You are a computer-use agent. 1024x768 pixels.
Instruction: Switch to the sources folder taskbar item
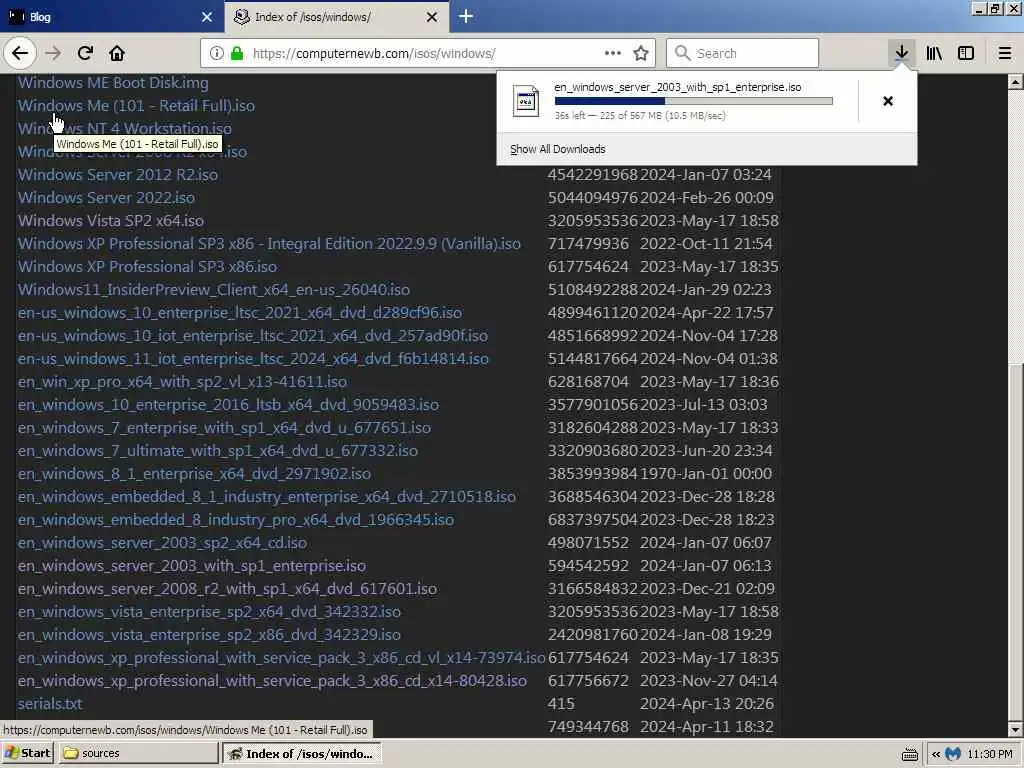point(138,753)
